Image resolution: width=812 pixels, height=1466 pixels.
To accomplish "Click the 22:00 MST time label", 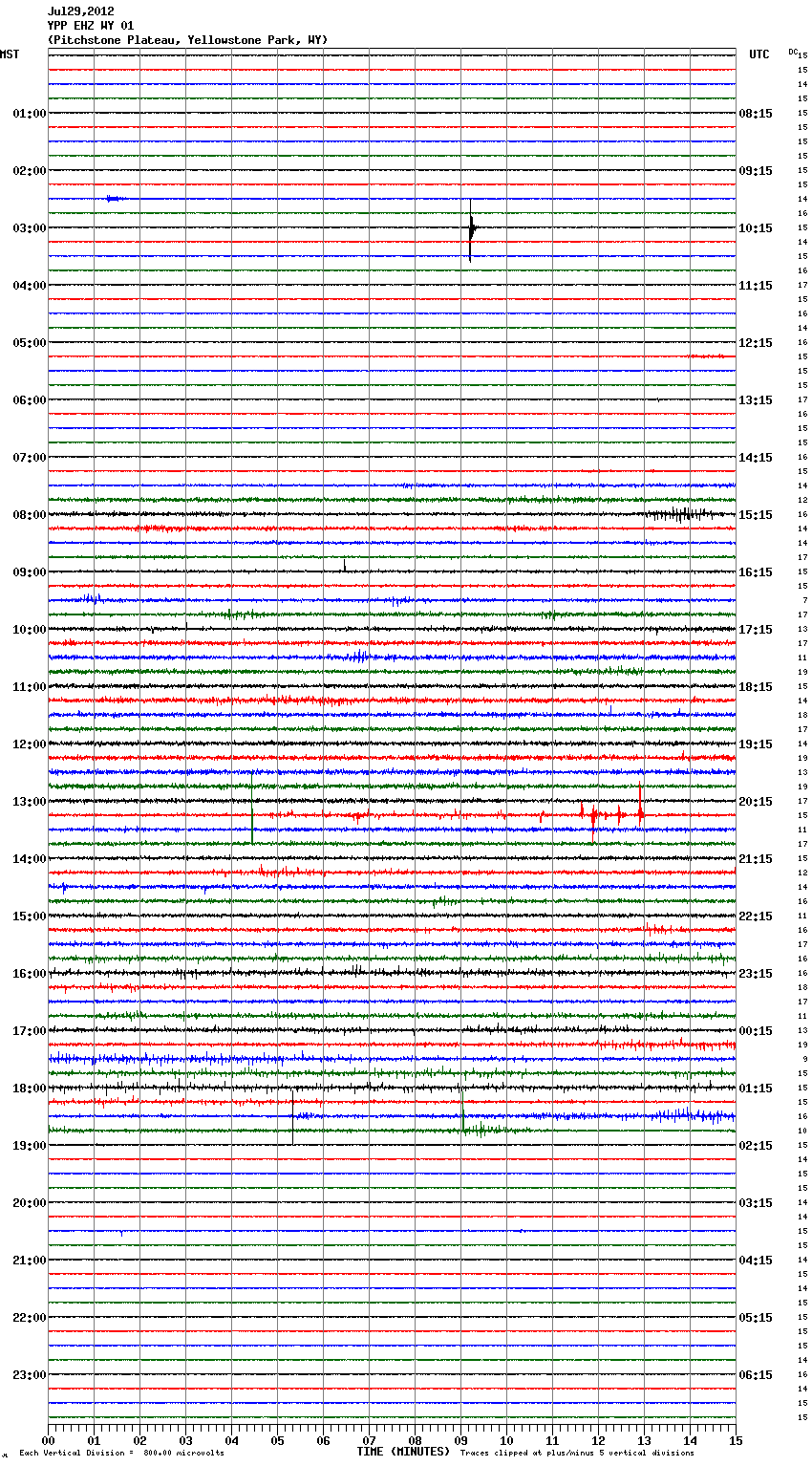I will [x=30, y=1318].
